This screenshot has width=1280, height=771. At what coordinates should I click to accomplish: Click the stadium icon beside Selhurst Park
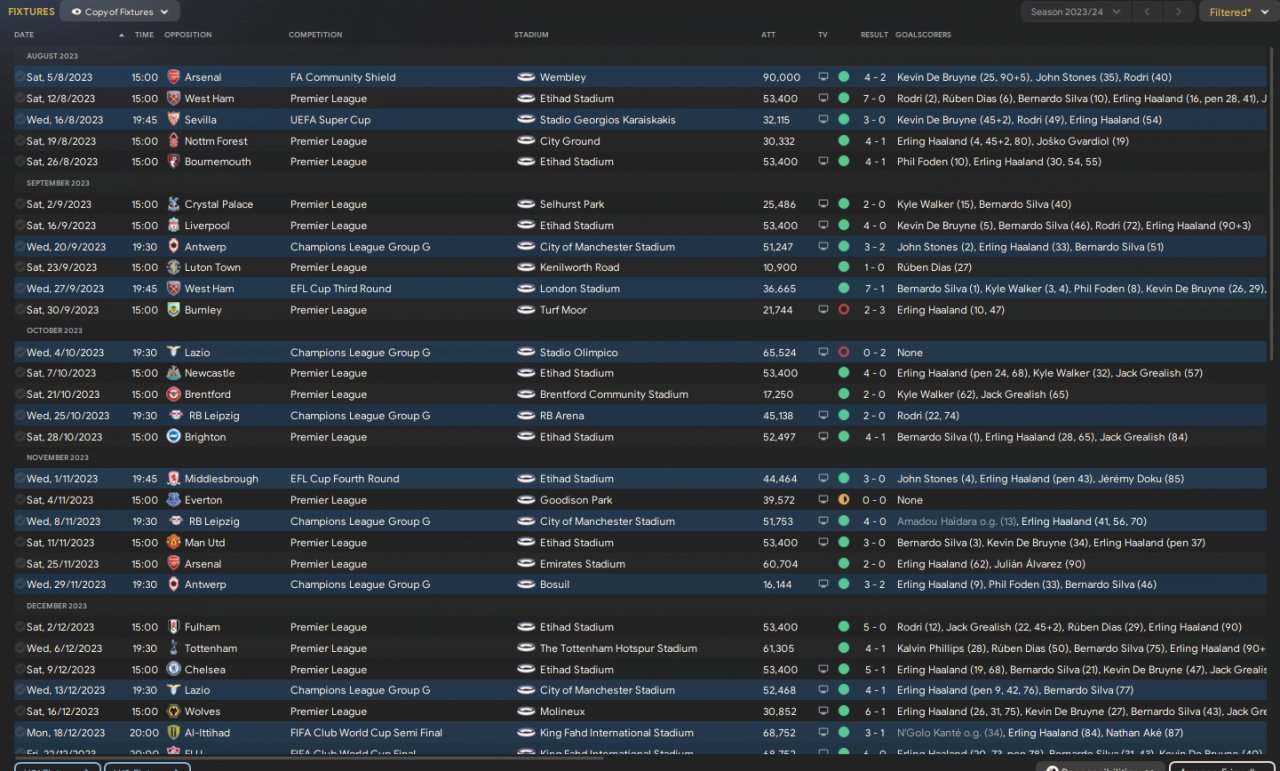click(x=526, y=204)
